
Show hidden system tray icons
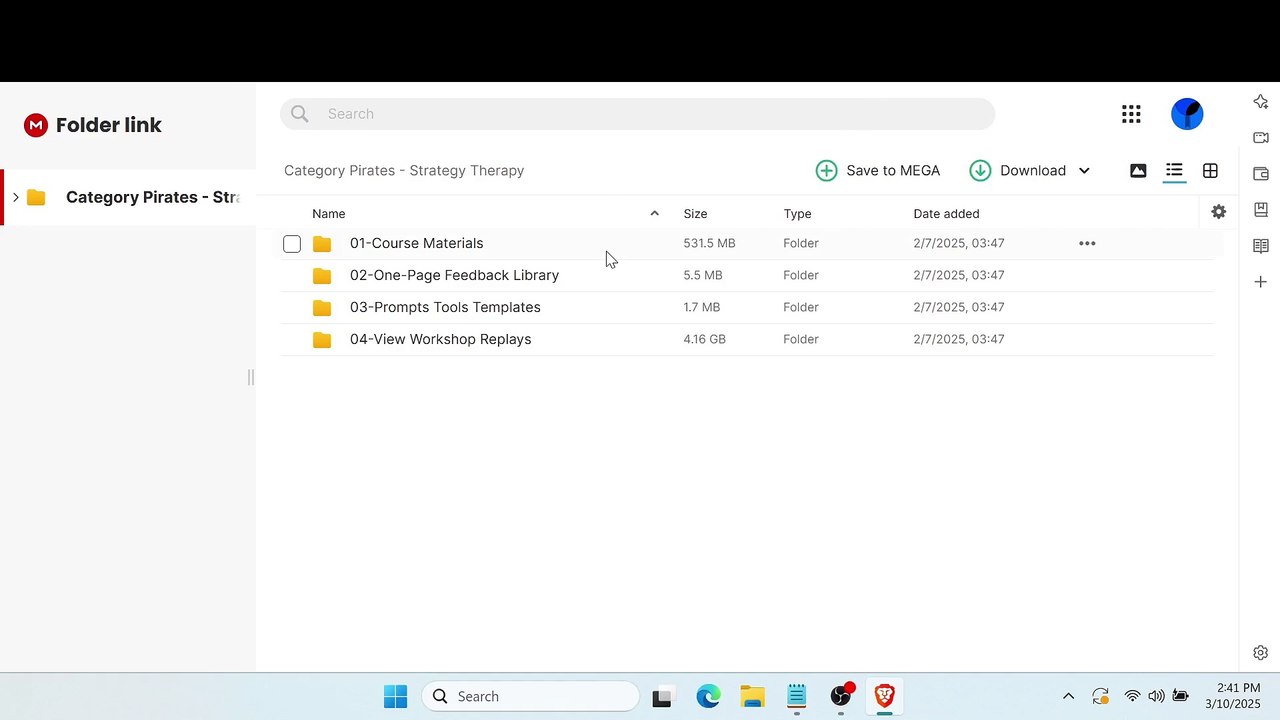1068,696
